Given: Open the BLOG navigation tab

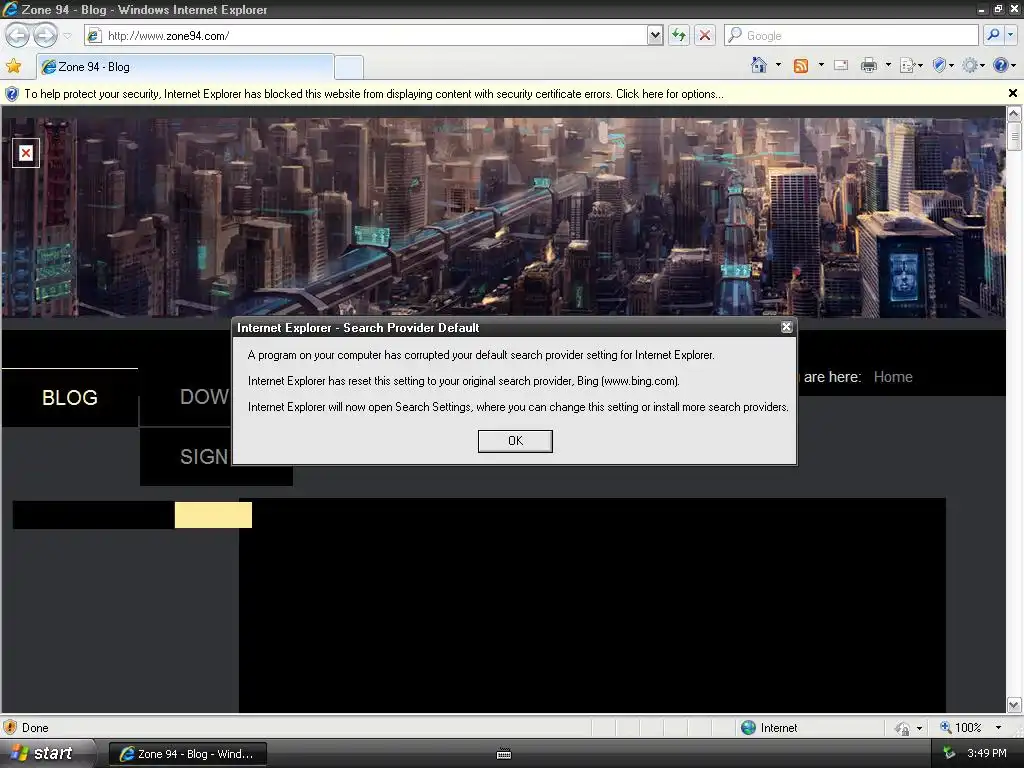Looking at the screenshot, I should pyautogui.click(x=70, y=397).
